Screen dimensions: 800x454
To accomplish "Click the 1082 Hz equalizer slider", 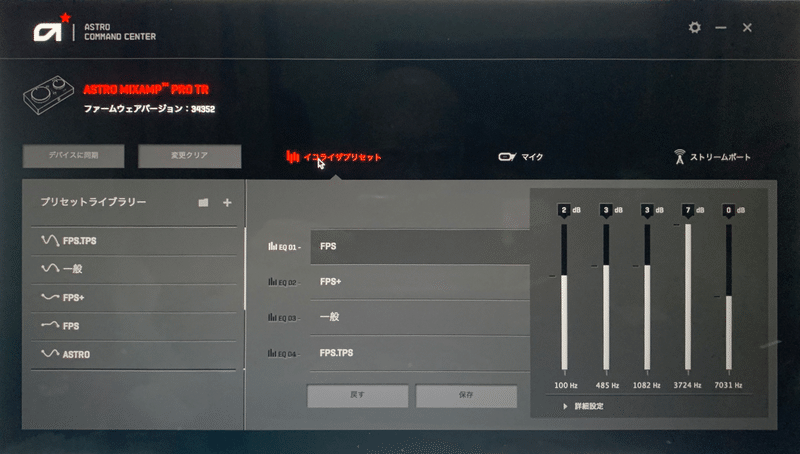I will (x=647, y=297).
